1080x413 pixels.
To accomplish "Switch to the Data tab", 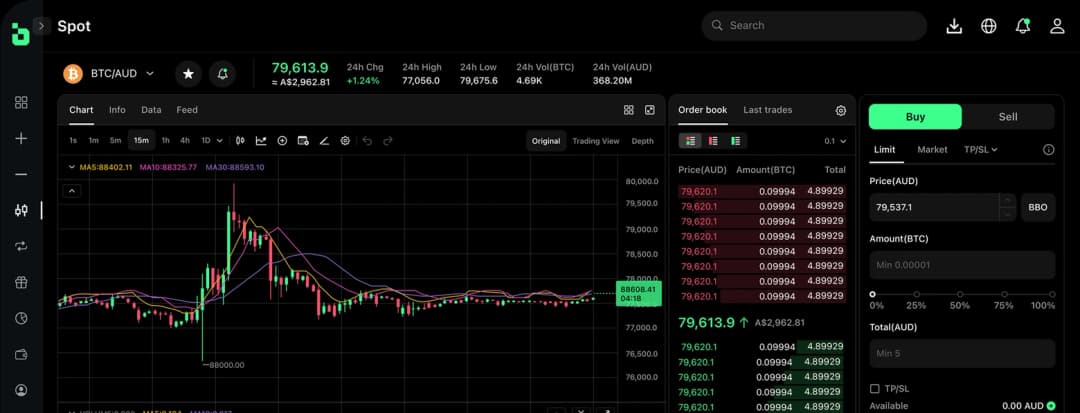I will pos(151,110).
